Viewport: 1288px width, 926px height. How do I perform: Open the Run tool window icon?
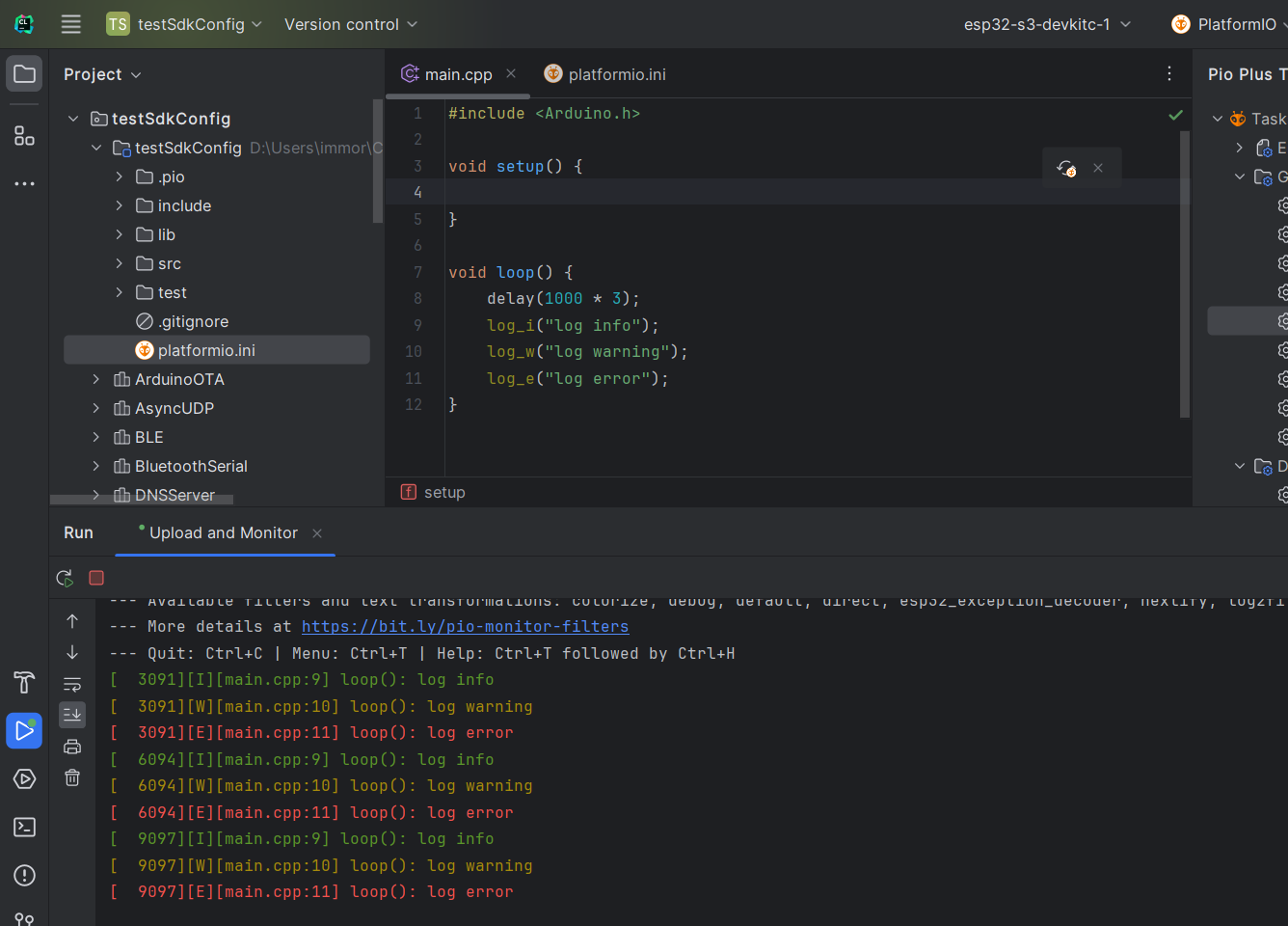[x=24, y=731]
